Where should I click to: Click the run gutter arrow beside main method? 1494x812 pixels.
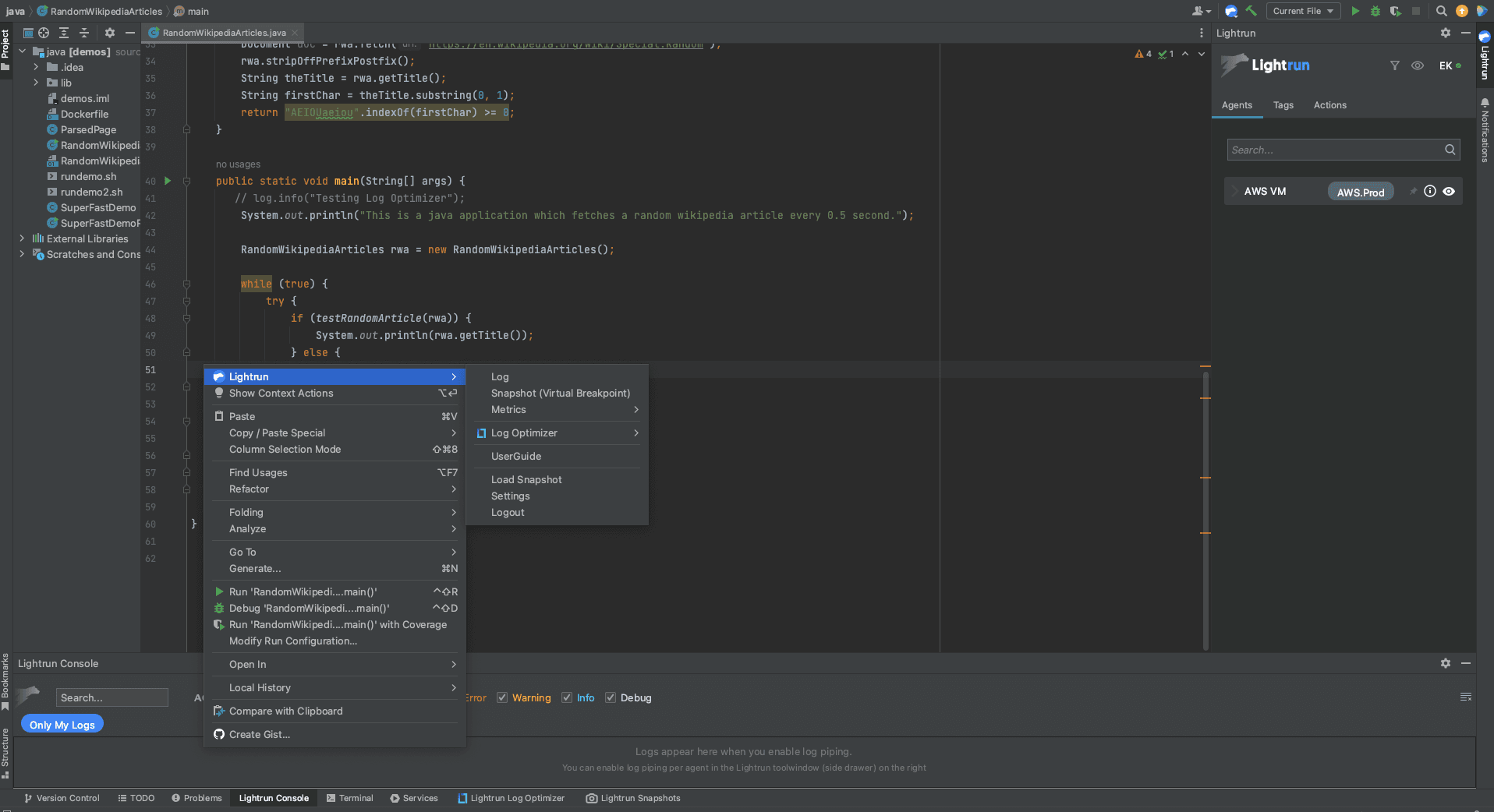pyautogui.click(x=167, y=181)
